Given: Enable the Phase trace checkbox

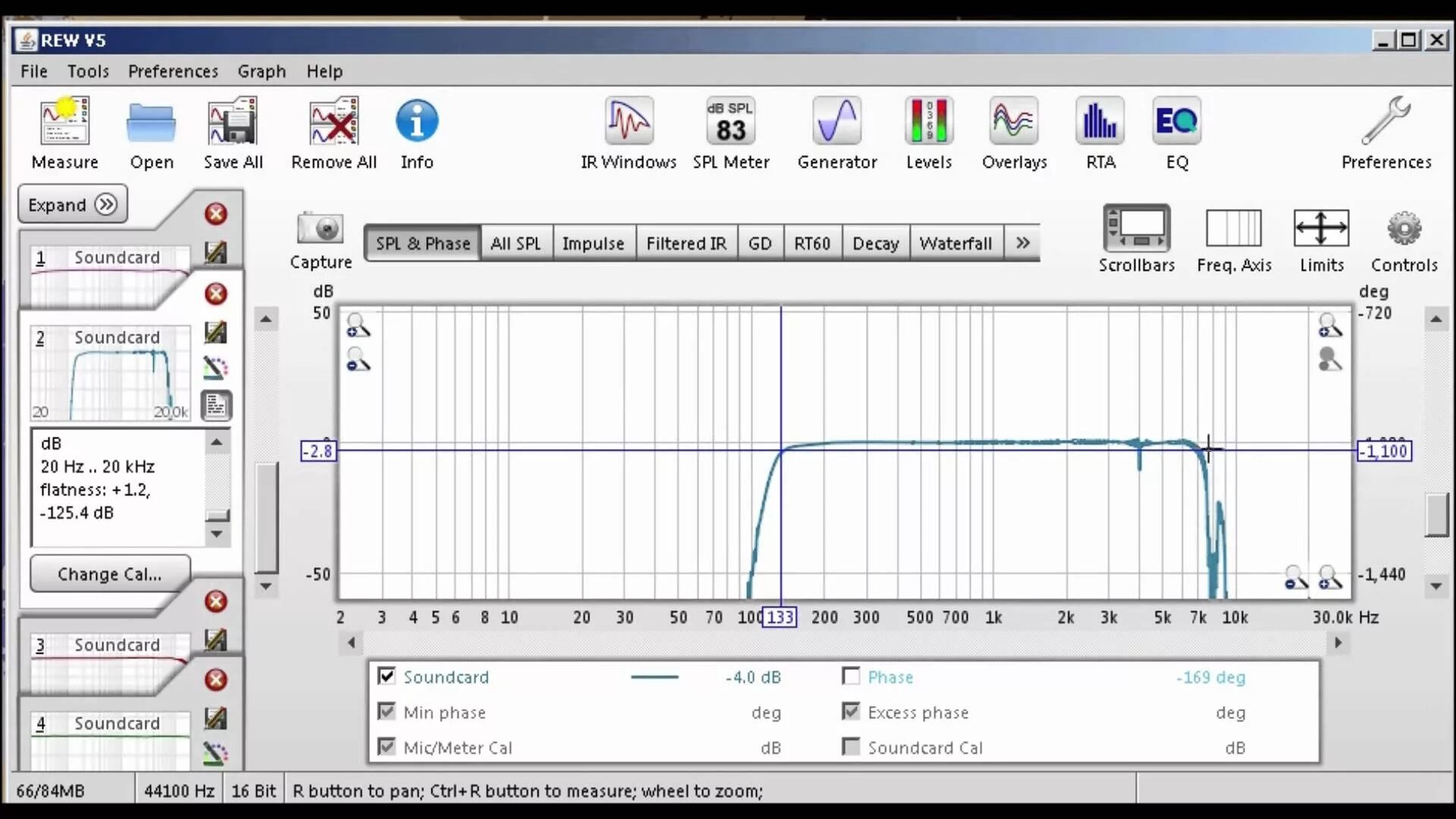Looking at the screenshot, I should [851, 676].
